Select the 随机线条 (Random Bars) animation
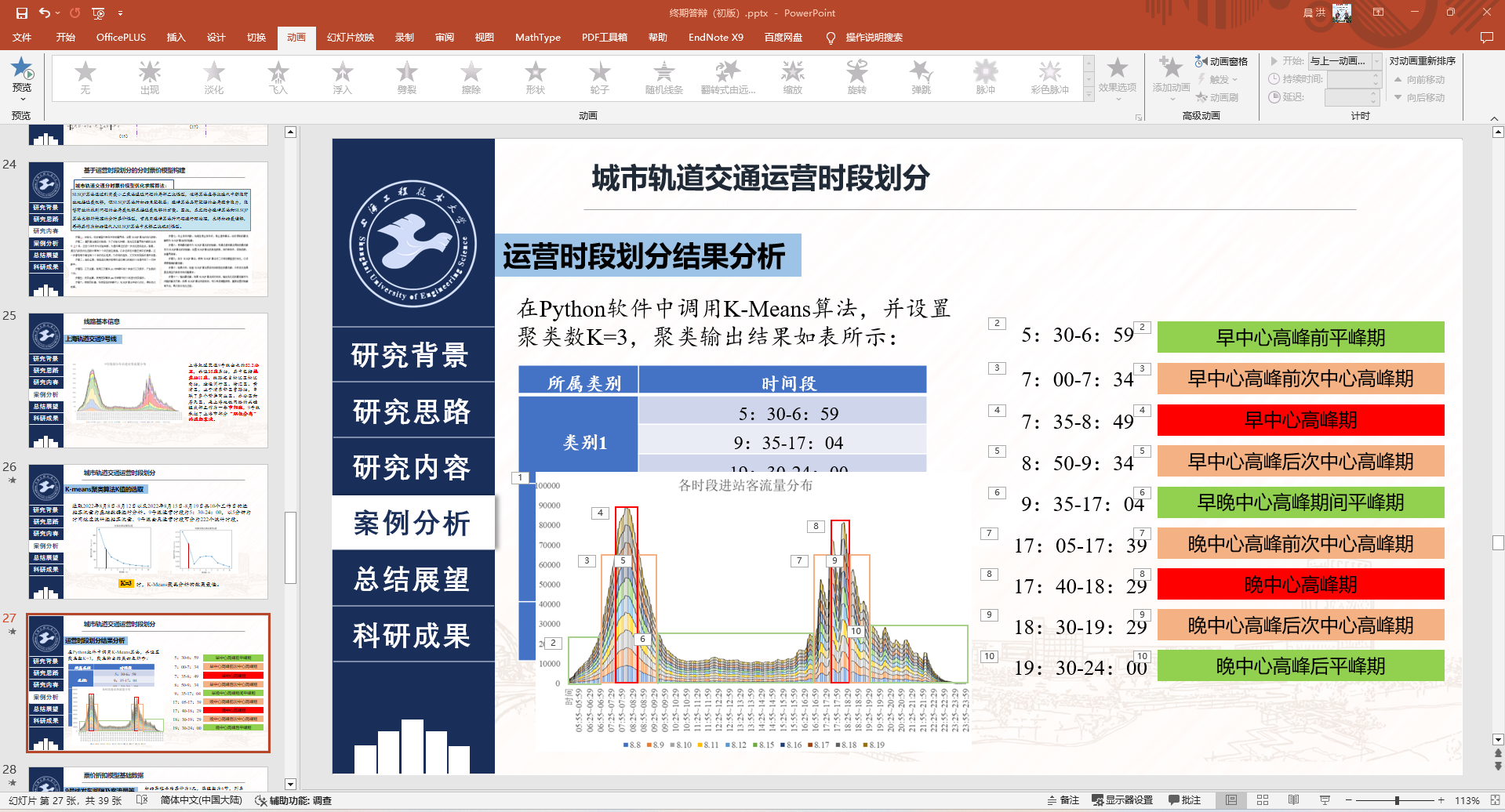 pyautogui.click(x=663, y=78)
